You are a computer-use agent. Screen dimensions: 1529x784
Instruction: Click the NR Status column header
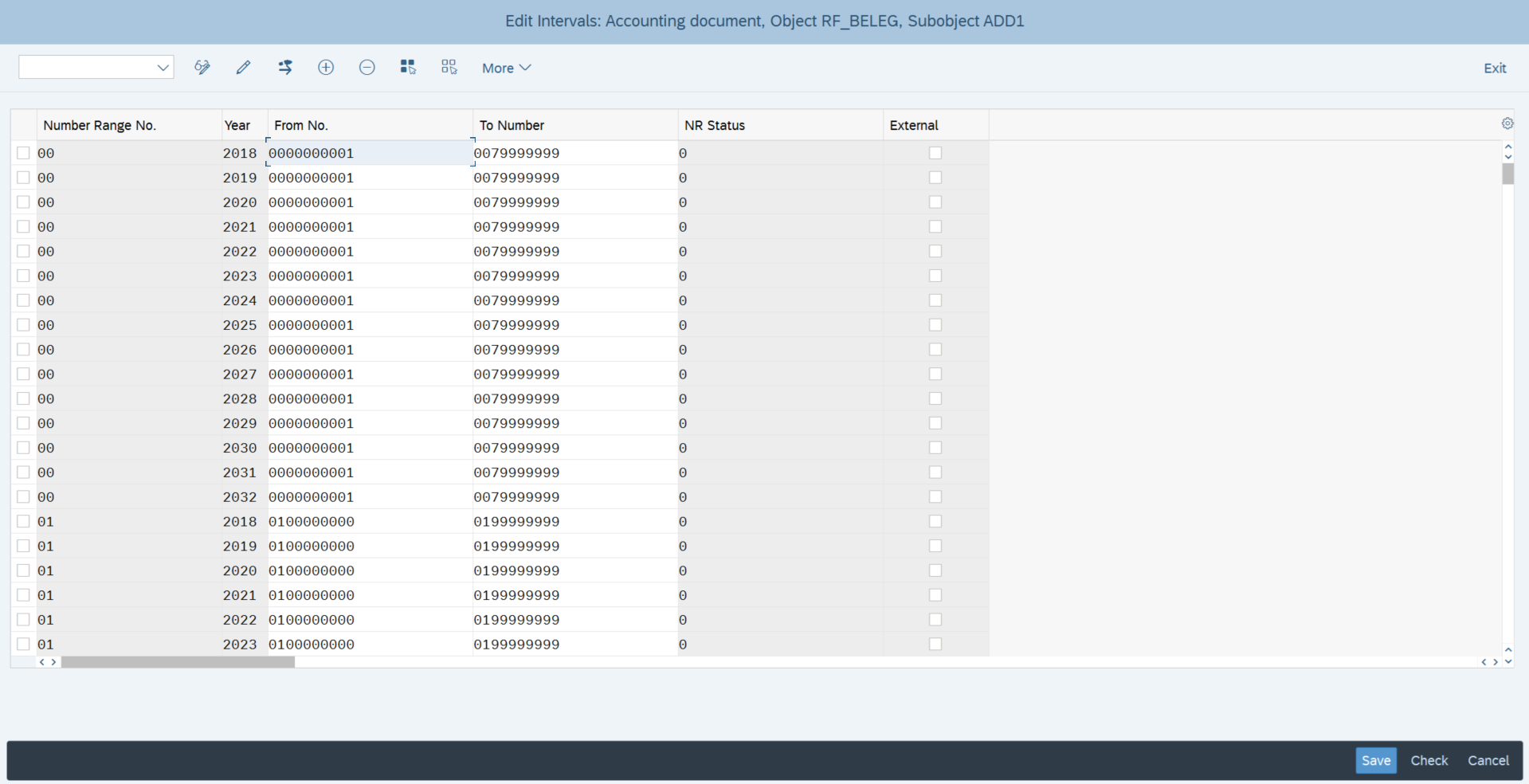780,125
